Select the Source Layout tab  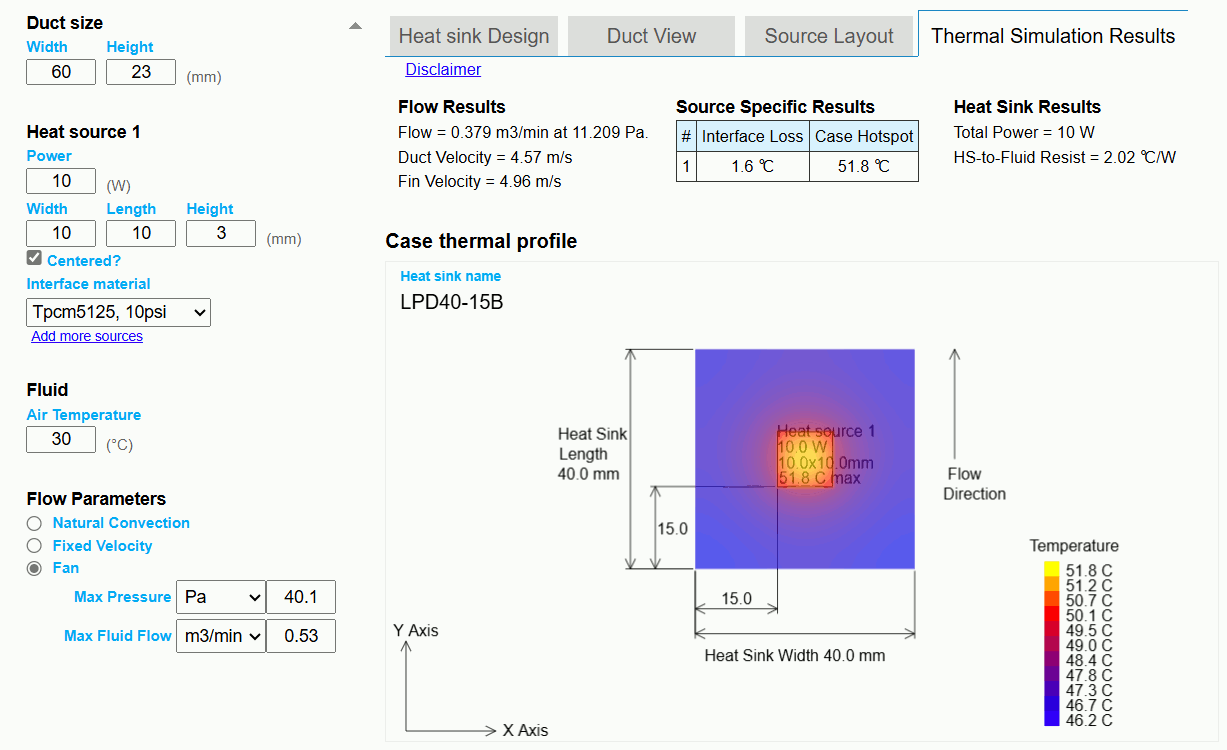tap(828, 35)
